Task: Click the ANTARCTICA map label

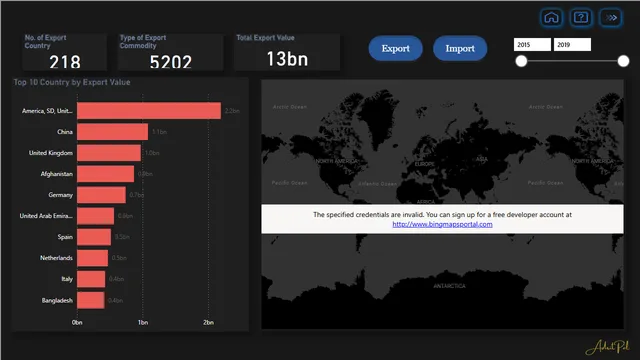Action: point(449,286)
